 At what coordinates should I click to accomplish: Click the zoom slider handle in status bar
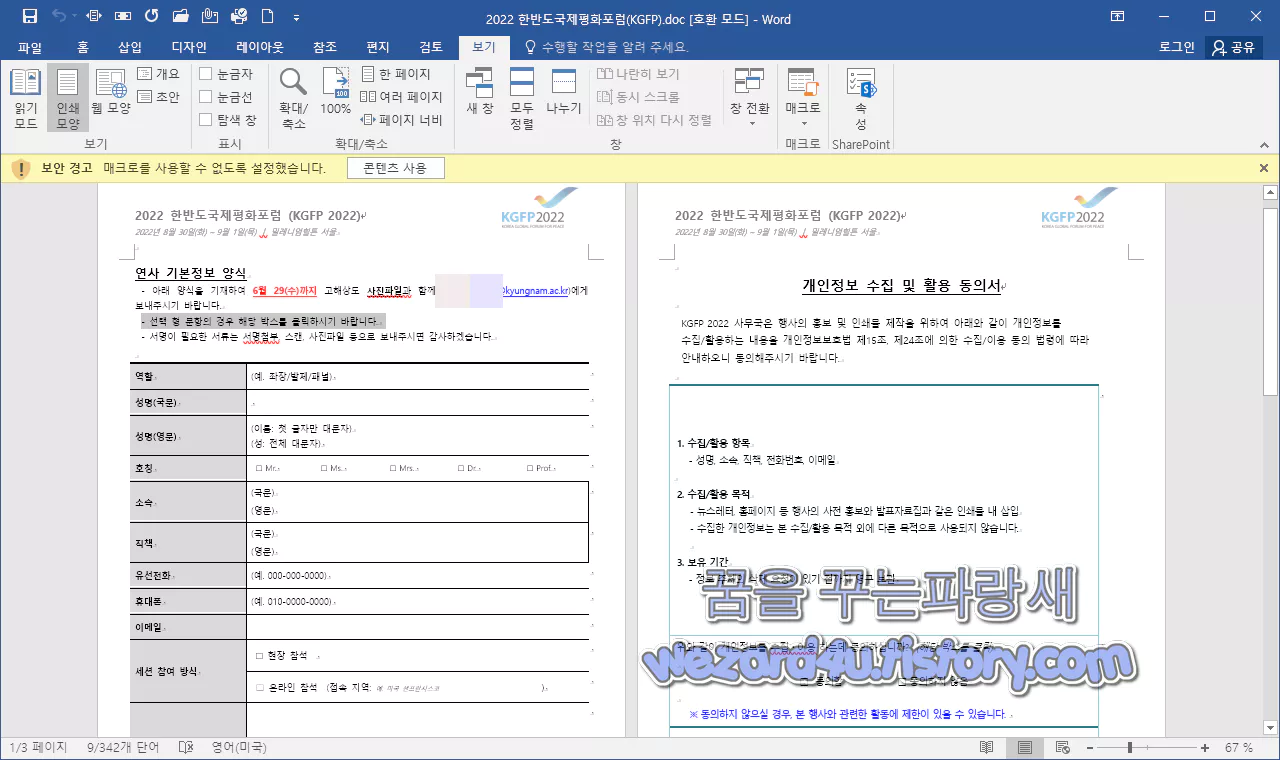(x=1130, y=748)
